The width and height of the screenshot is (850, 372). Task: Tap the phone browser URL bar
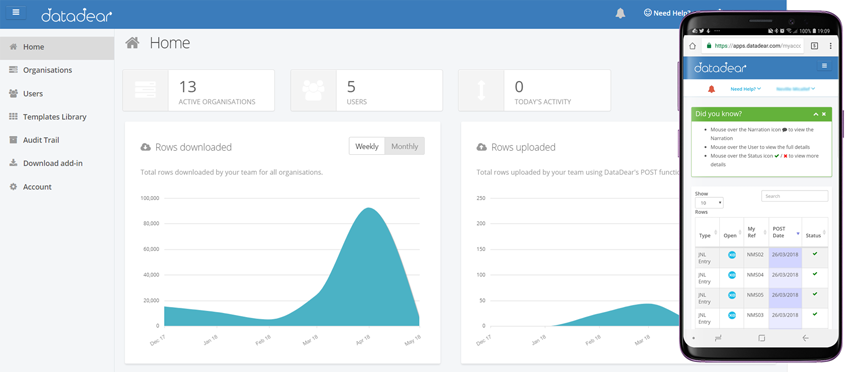pos(752,46)
